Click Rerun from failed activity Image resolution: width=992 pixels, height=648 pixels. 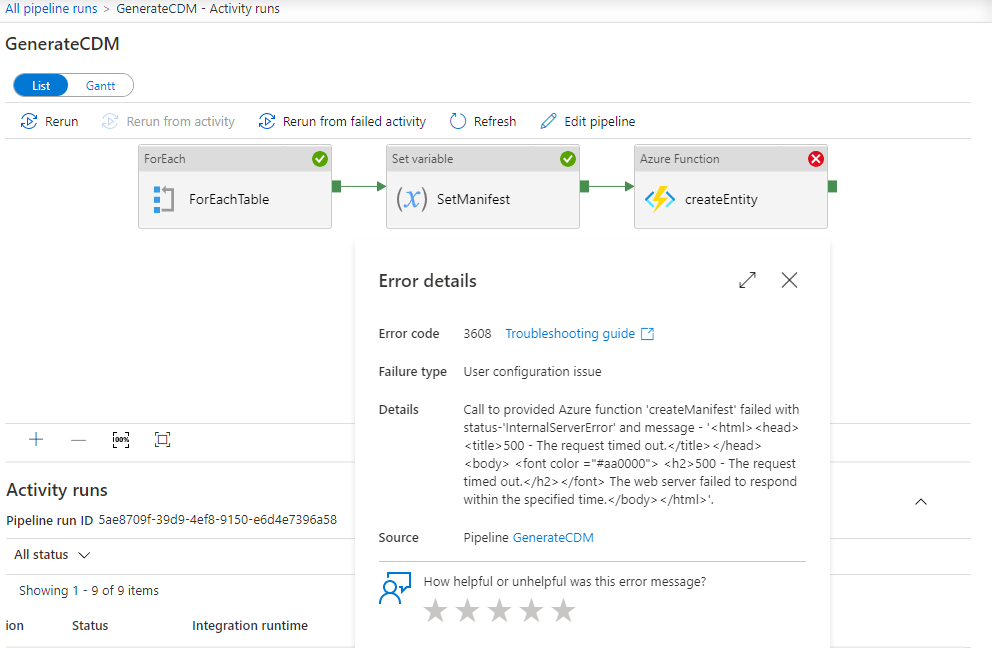[342, 121]
